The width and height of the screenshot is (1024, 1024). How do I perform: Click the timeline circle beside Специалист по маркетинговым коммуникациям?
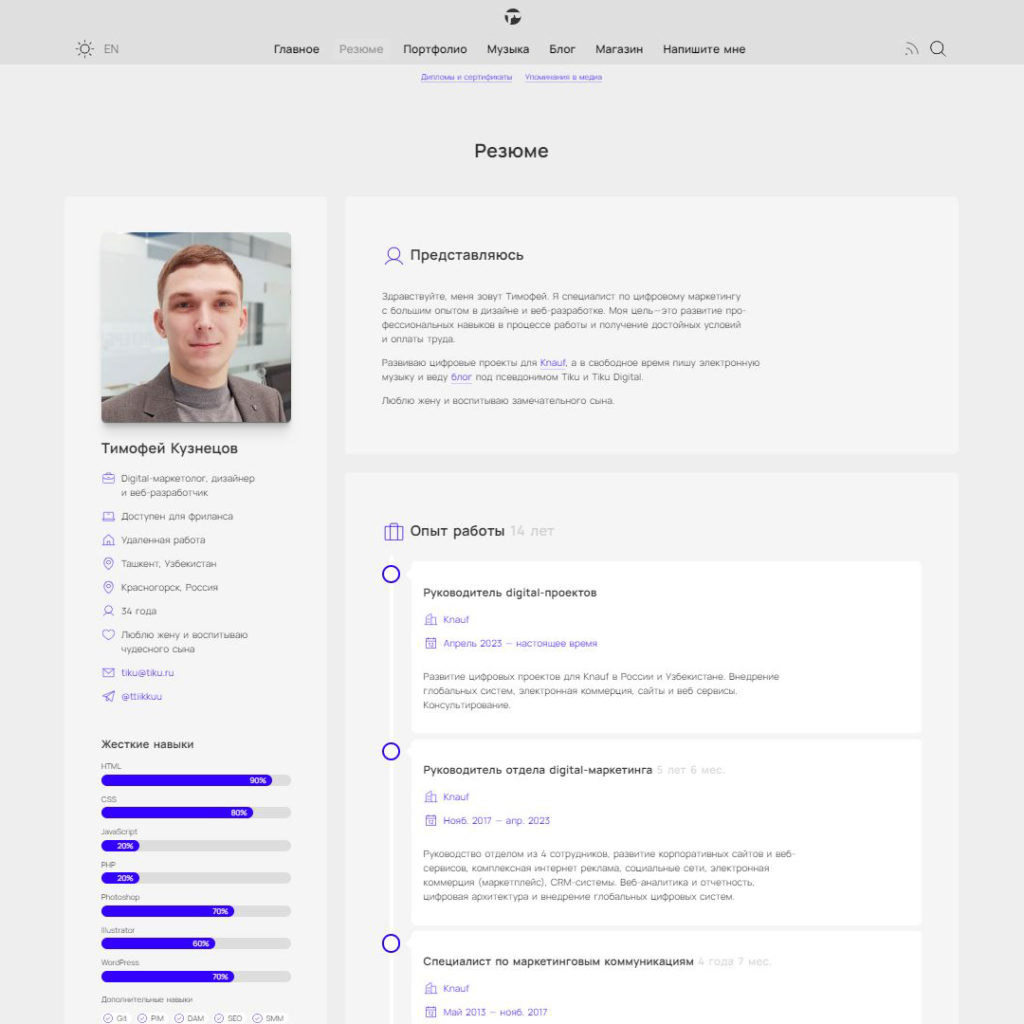tap(392, 942)
